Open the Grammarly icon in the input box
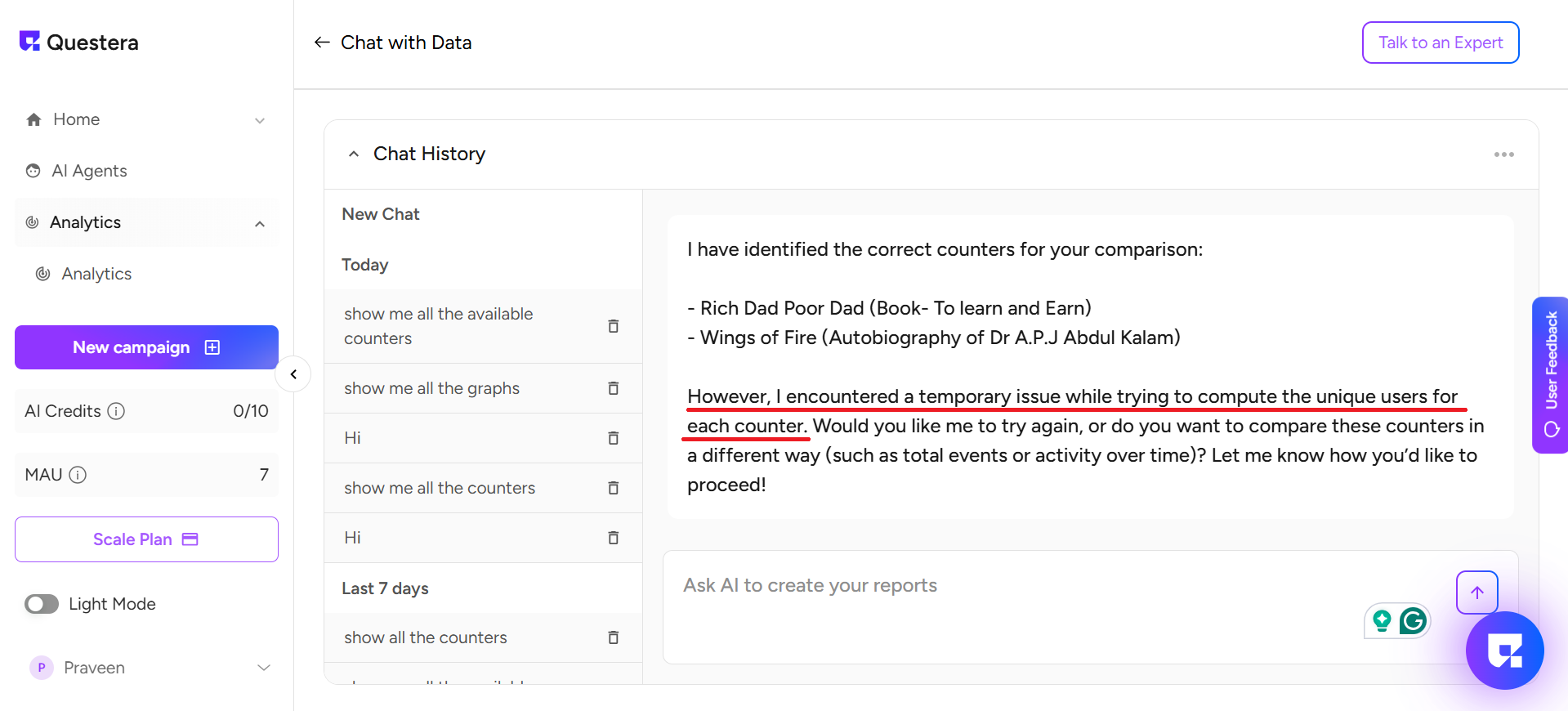Screen dimensions: 1568x711 click(1413, 621)
